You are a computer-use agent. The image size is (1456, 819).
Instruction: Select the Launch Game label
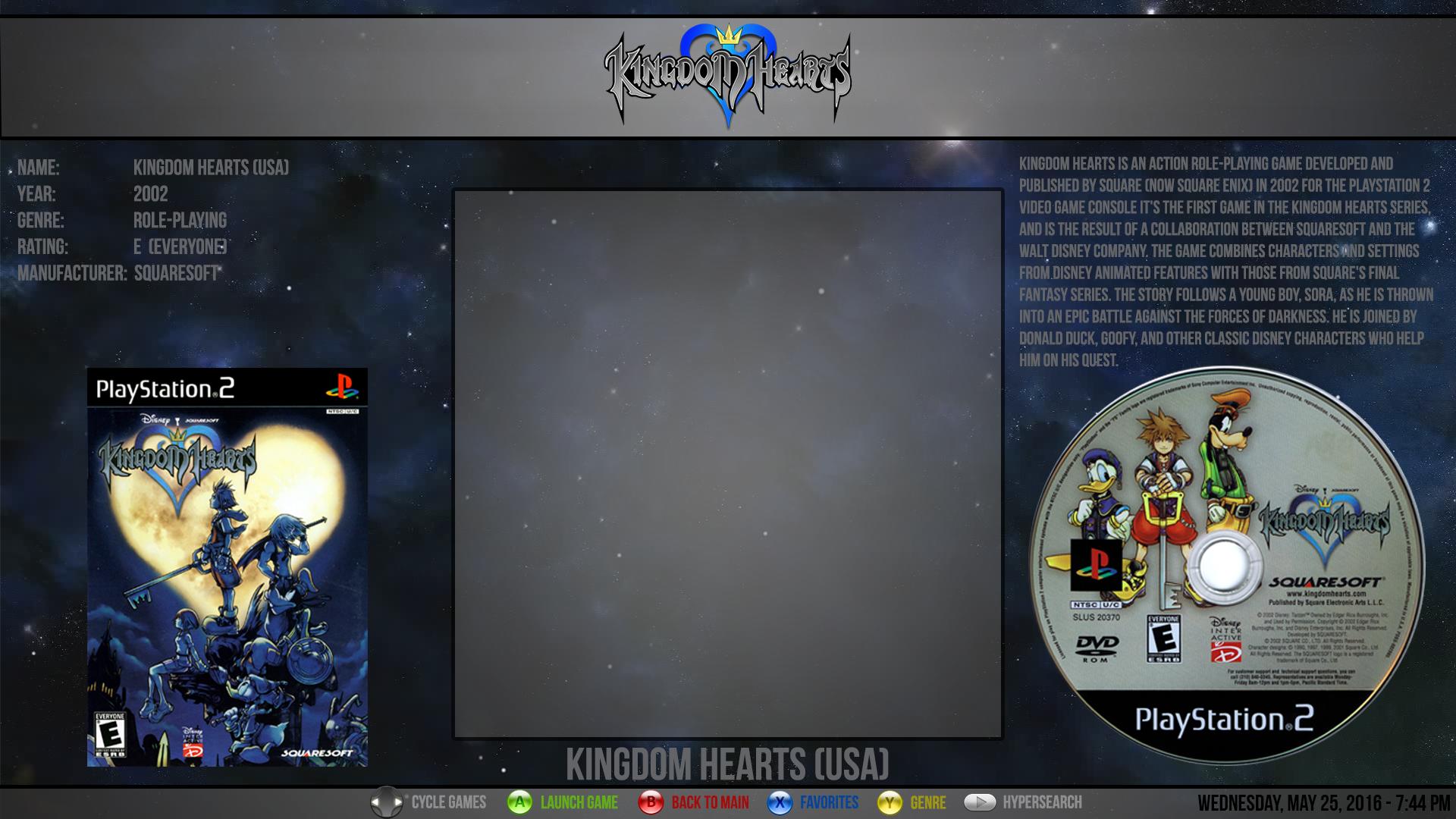579,802
